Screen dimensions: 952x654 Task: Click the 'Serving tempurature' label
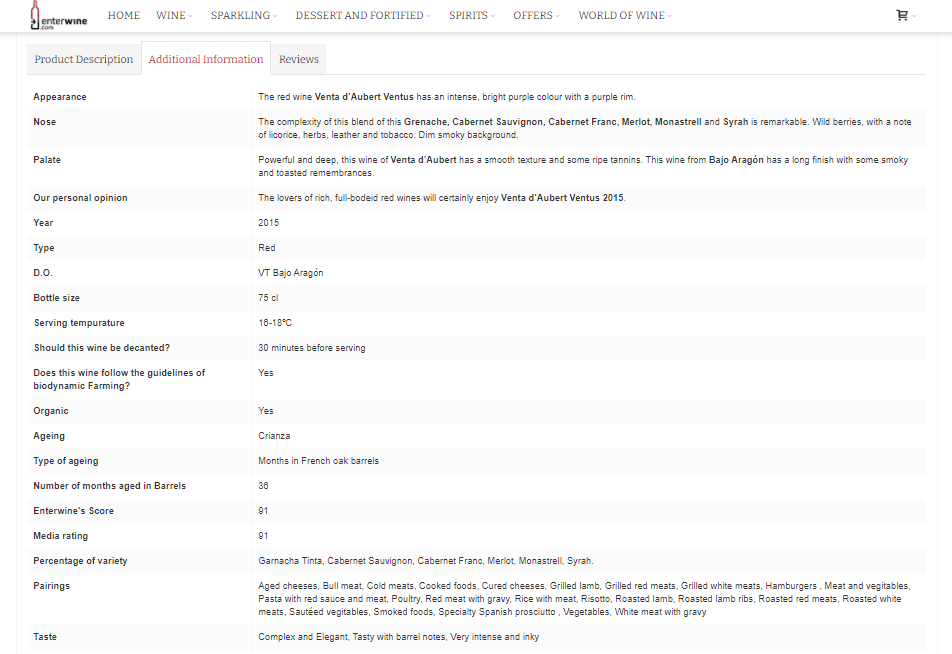tap(79, 323)
